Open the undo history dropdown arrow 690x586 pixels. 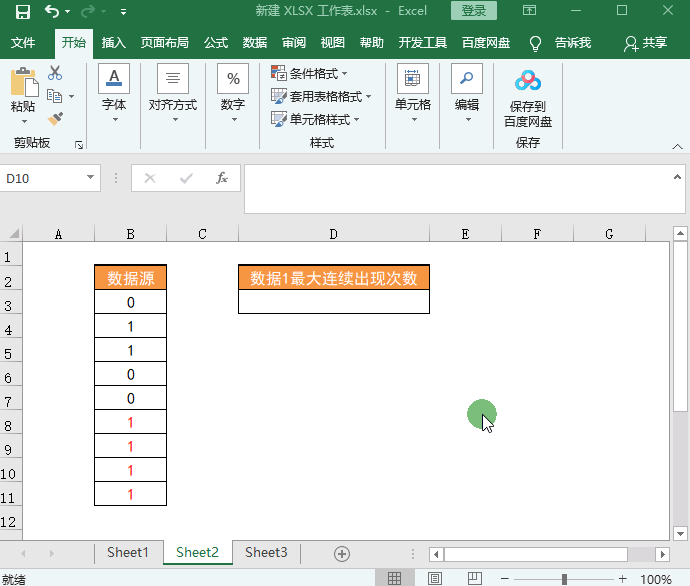[68, 11]
